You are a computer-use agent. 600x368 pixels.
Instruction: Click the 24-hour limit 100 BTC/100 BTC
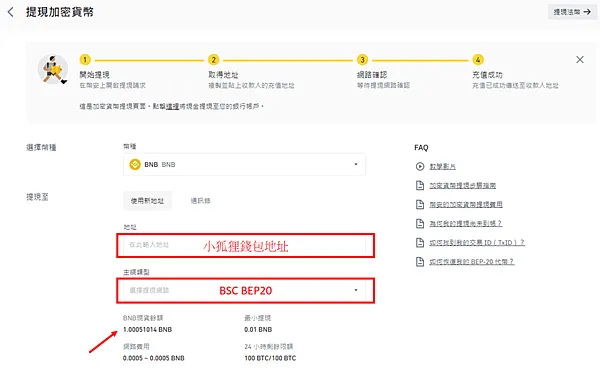[270, 358]
